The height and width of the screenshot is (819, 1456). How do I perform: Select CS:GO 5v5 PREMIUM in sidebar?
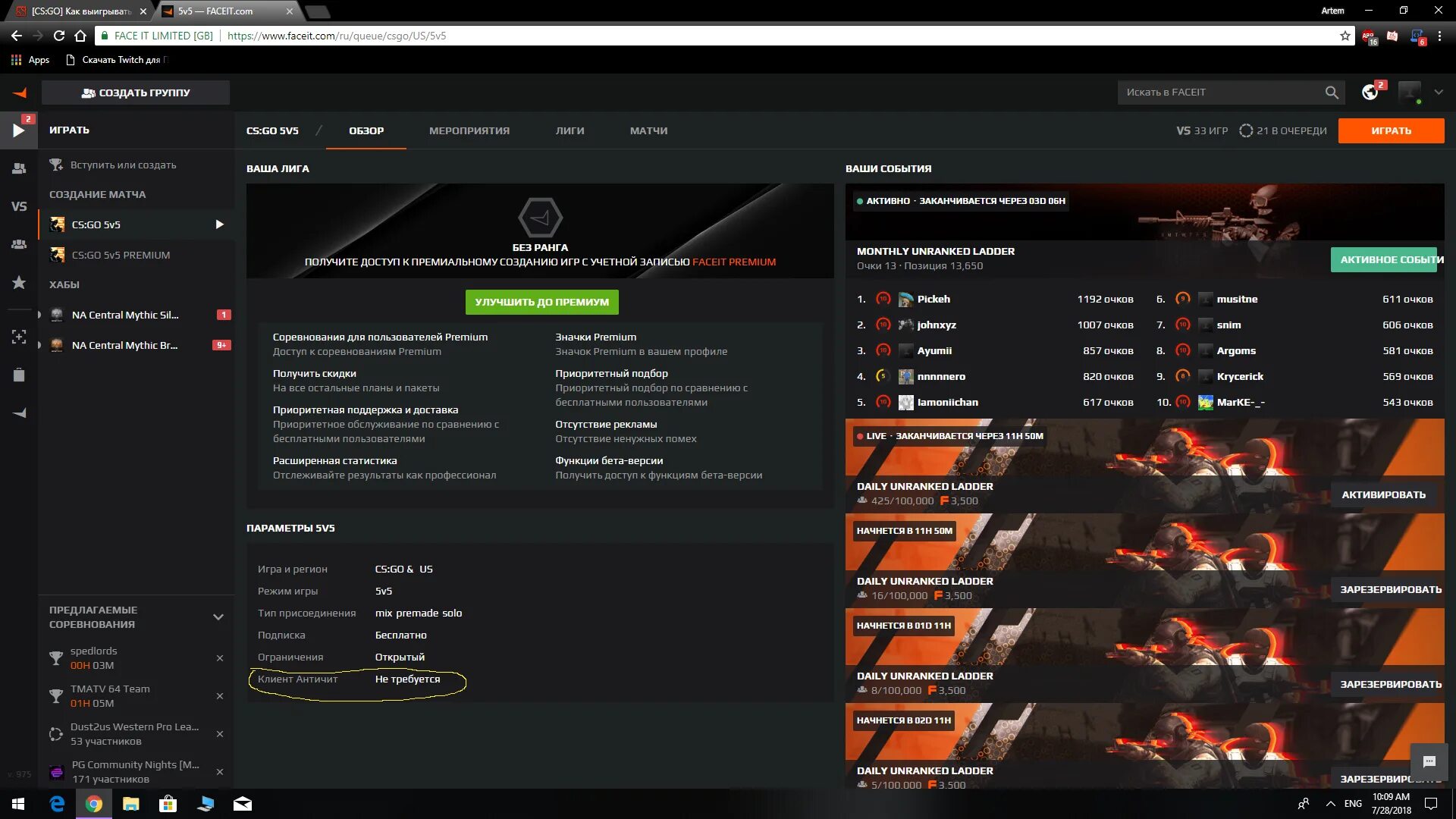(136, 255)
